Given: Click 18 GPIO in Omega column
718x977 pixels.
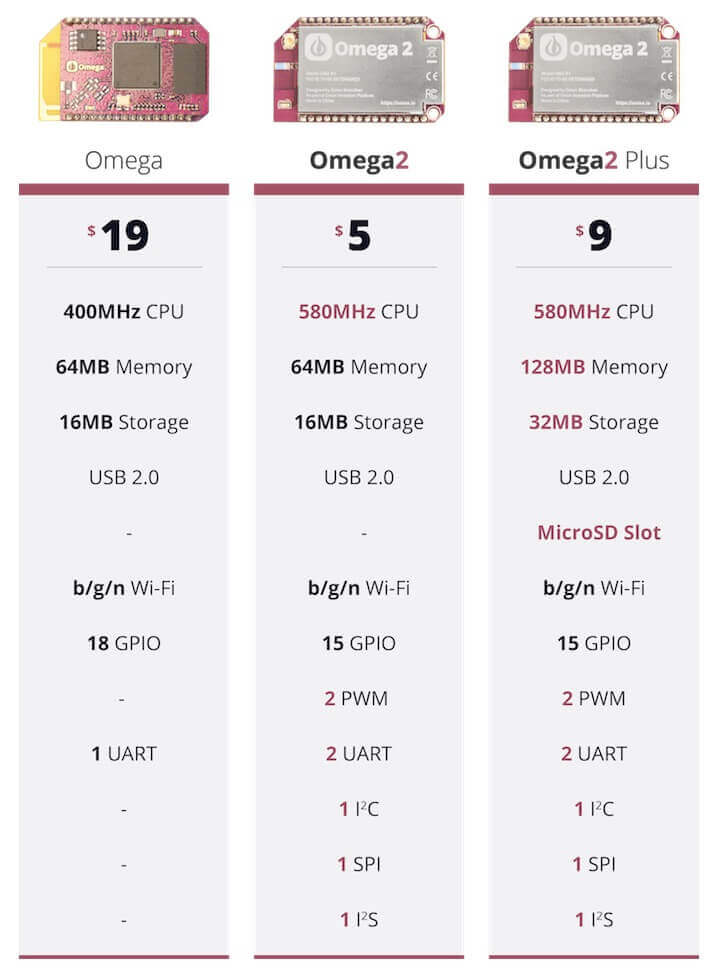Looking at the screenshot, I should pyautogui.click(x=124, y=643).
